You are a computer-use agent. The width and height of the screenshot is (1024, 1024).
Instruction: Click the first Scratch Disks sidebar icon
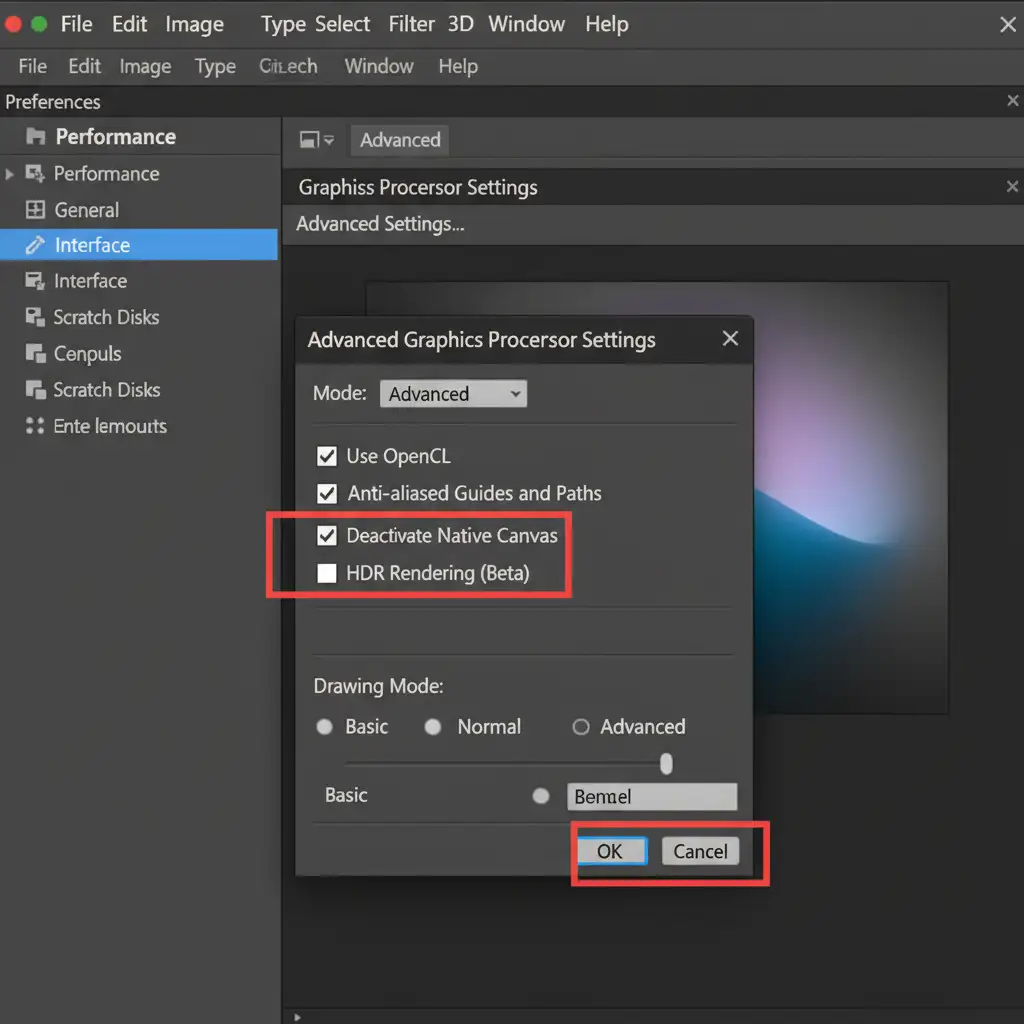[x=35, y=317]
